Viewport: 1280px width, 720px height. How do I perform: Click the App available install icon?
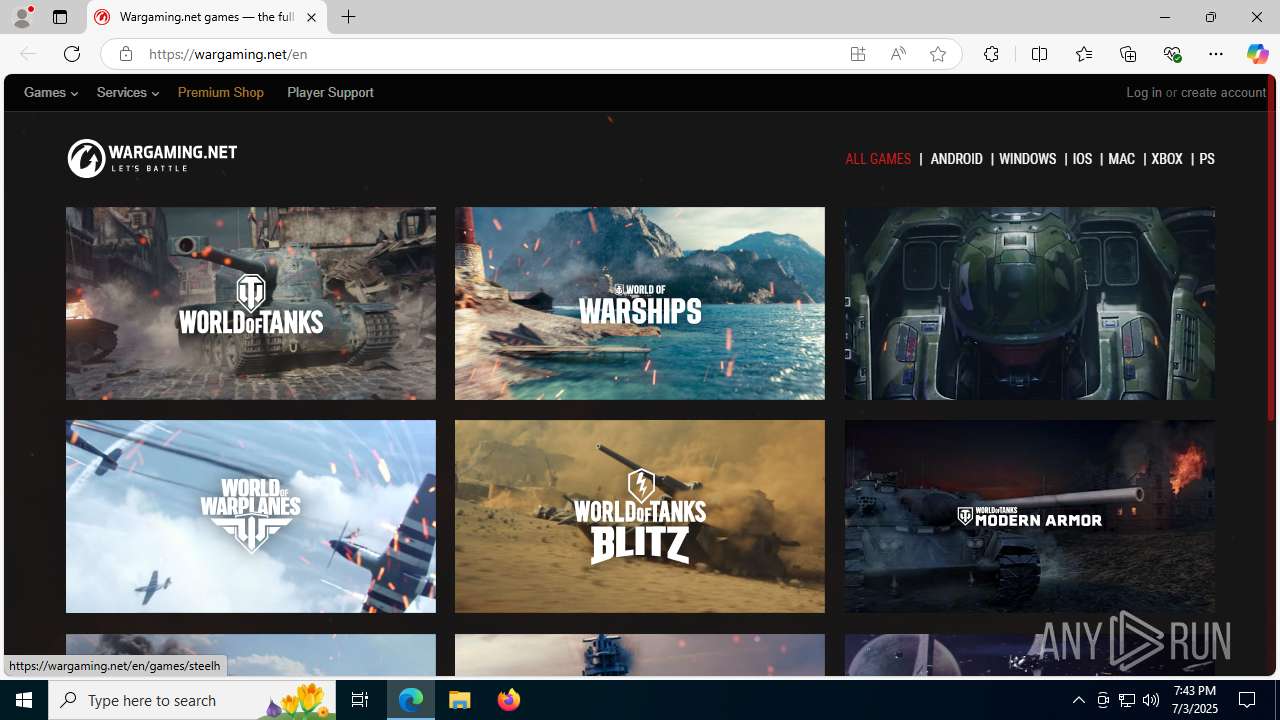tap(858, 54)
